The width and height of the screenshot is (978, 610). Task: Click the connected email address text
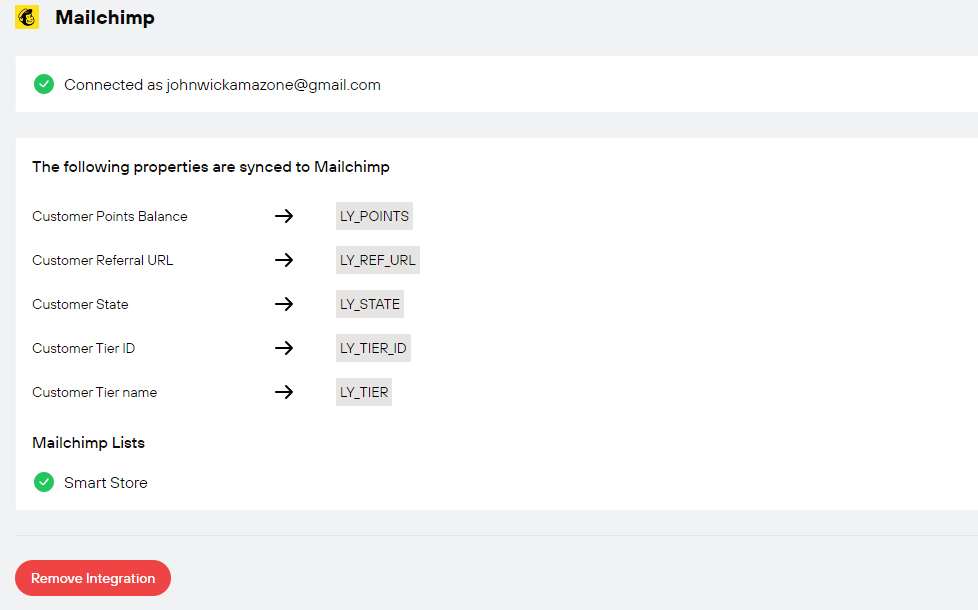(274, 85)
